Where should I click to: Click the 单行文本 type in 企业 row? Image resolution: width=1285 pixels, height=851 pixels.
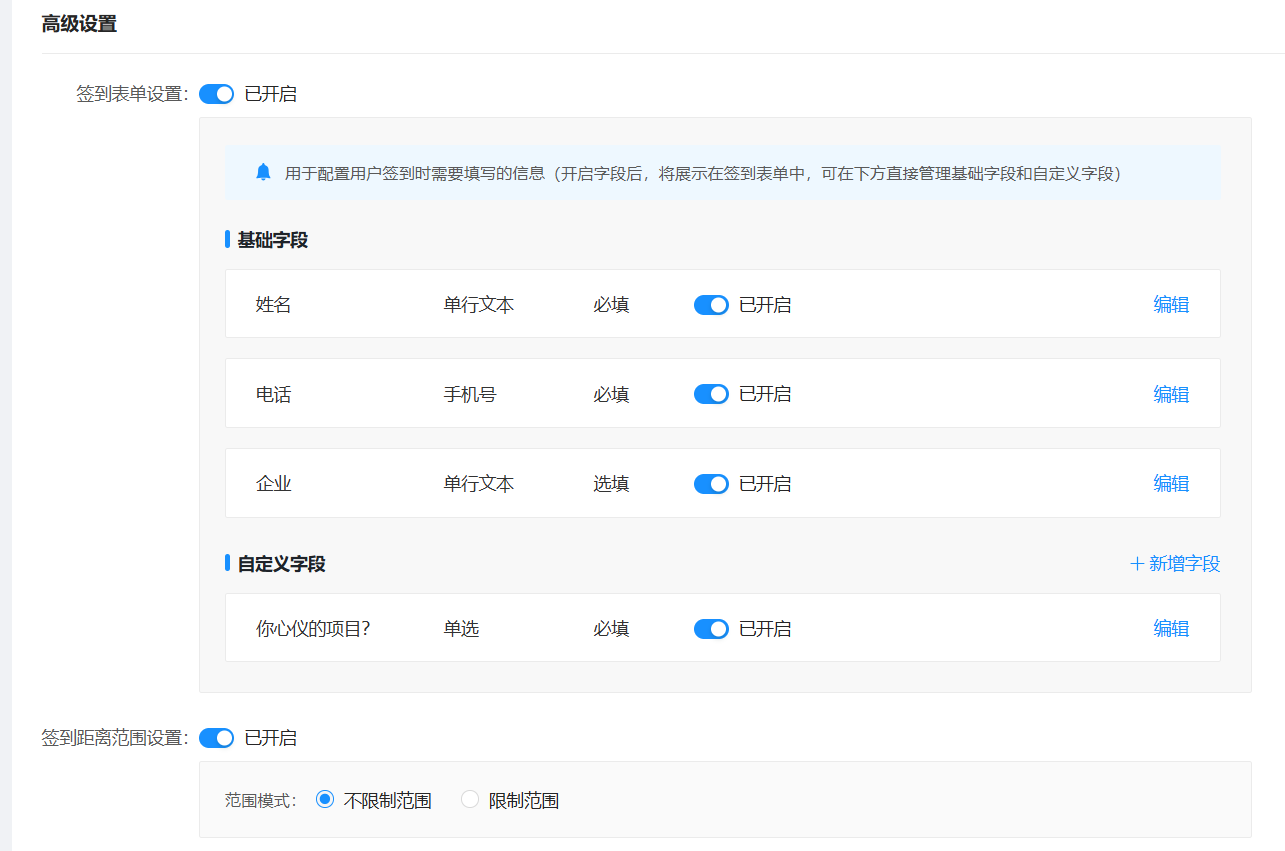(x=479, y=484)
